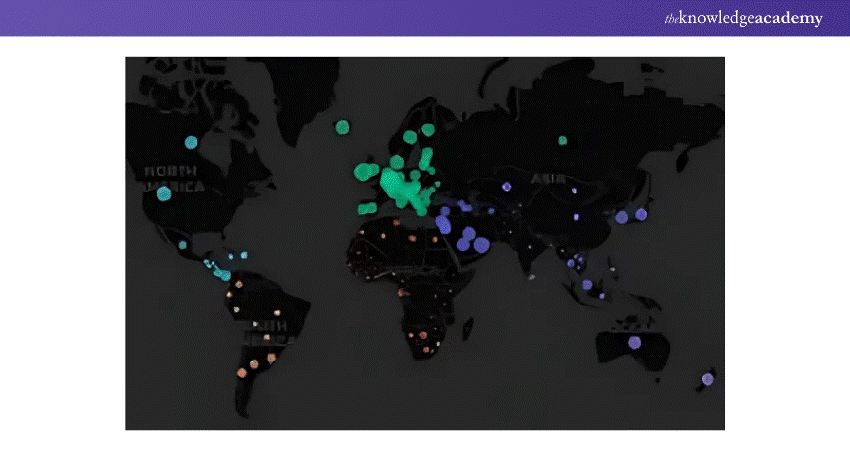Click The Knowledge Academy logo

pyautogui.click(x=744, y=18)
